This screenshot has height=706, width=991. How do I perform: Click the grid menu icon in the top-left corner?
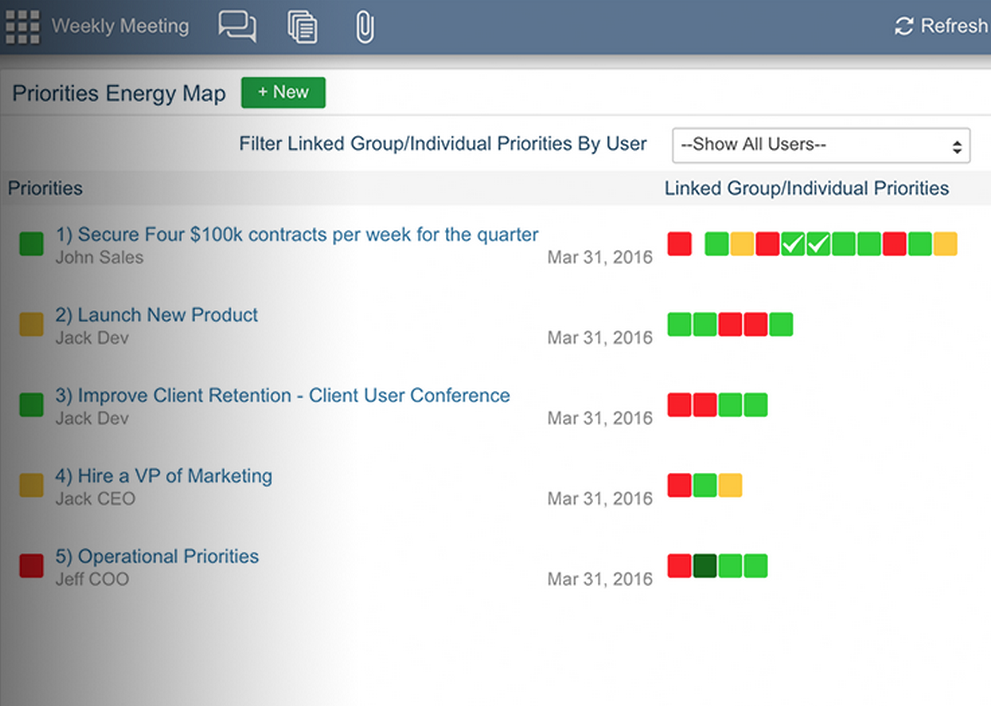pyautogui.click(x=22, y=26)
